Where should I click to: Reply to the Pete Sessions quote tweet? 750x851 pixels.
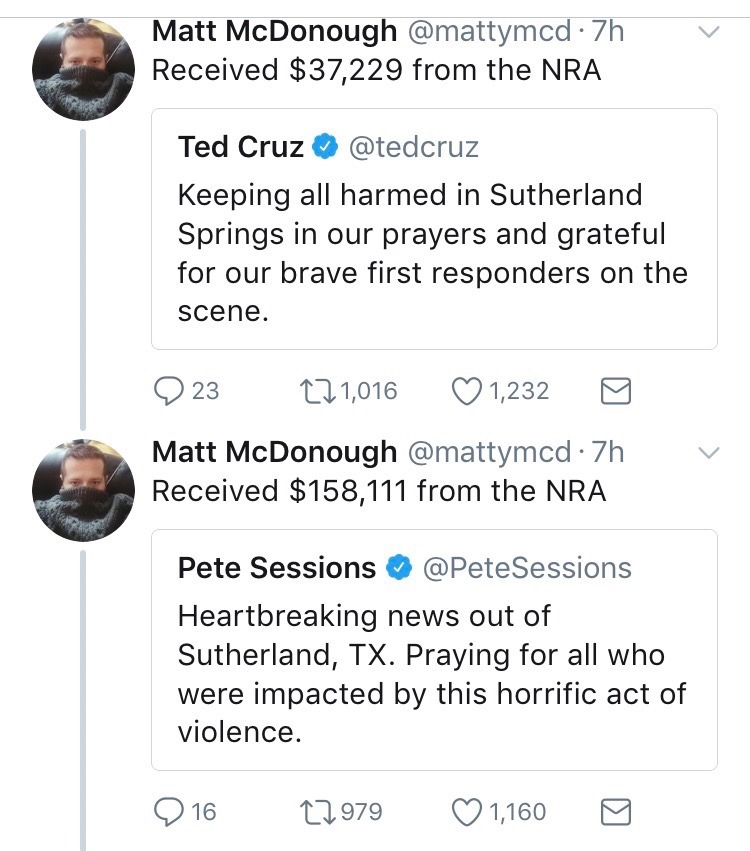(x=167, y=811)
